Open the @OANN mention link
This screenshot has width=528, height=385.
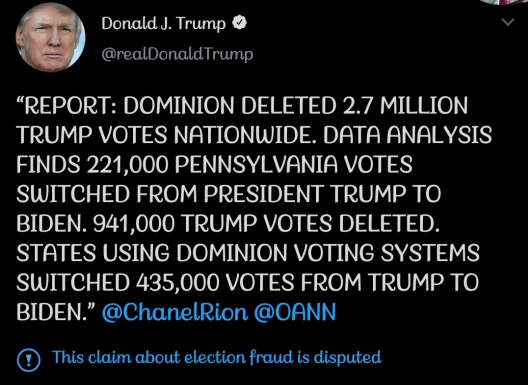[x=295, y=312]
